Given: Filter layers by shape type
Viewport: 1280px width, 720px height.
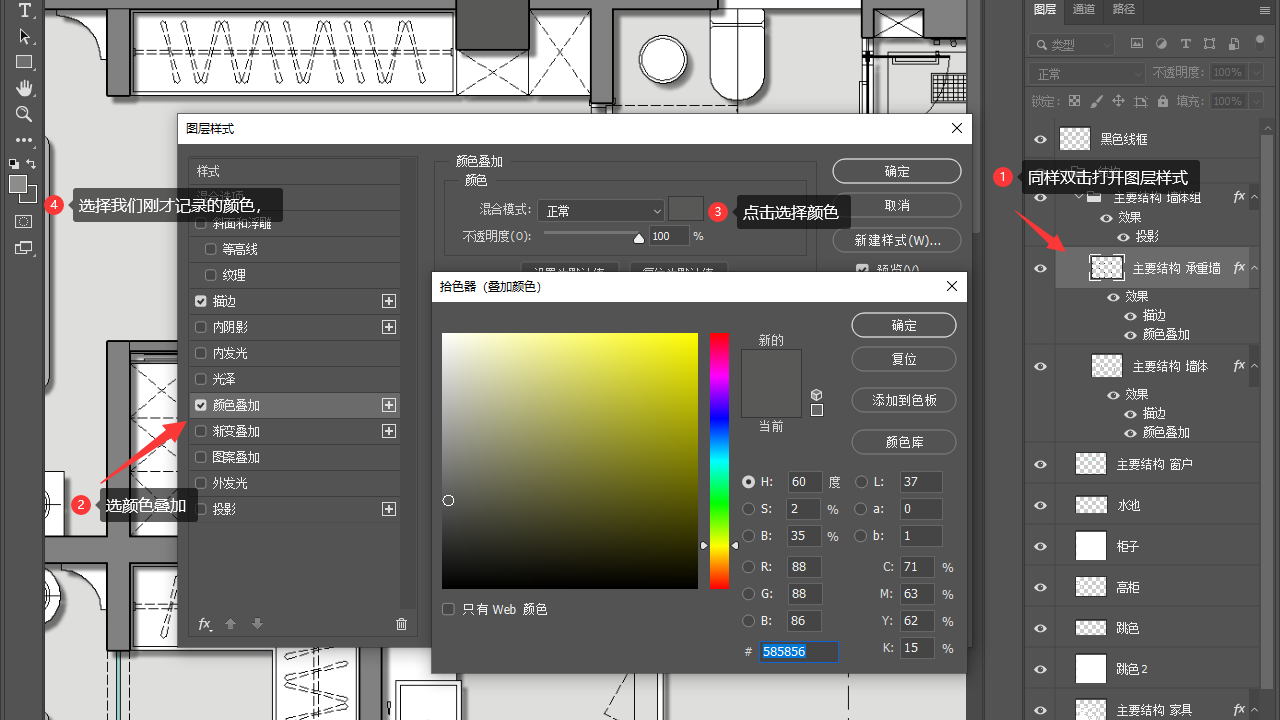Looking at the screenshot, I should 1210,44.
